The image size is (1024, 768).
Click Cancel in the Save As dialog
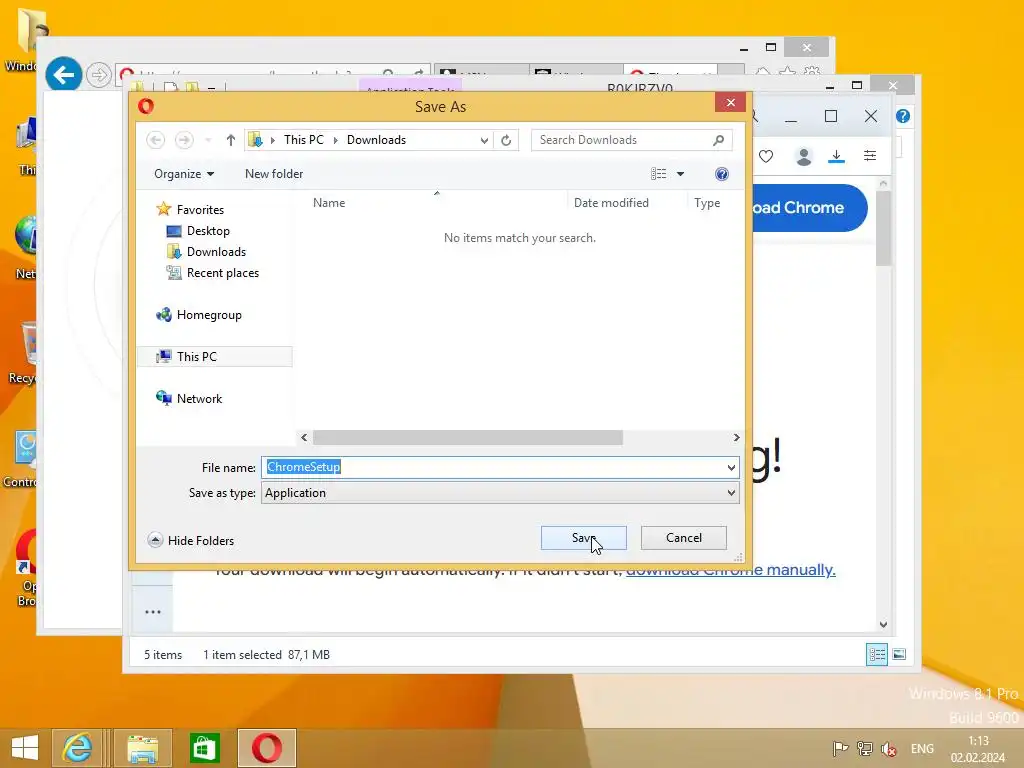[683, 537]
